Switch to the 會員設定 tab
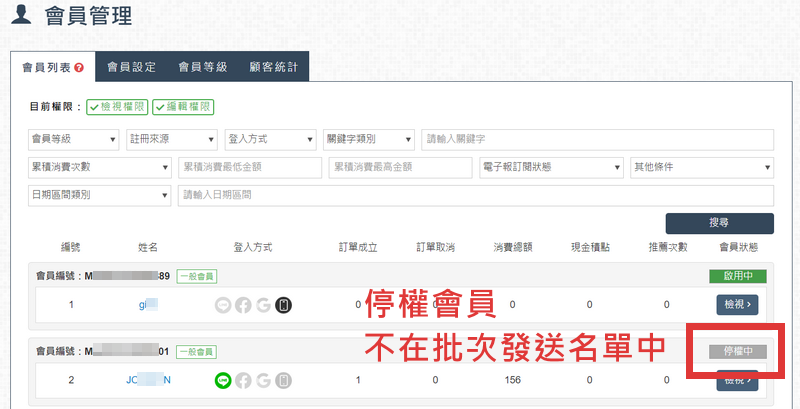800x409 pixels. click(x=131, y=67)
